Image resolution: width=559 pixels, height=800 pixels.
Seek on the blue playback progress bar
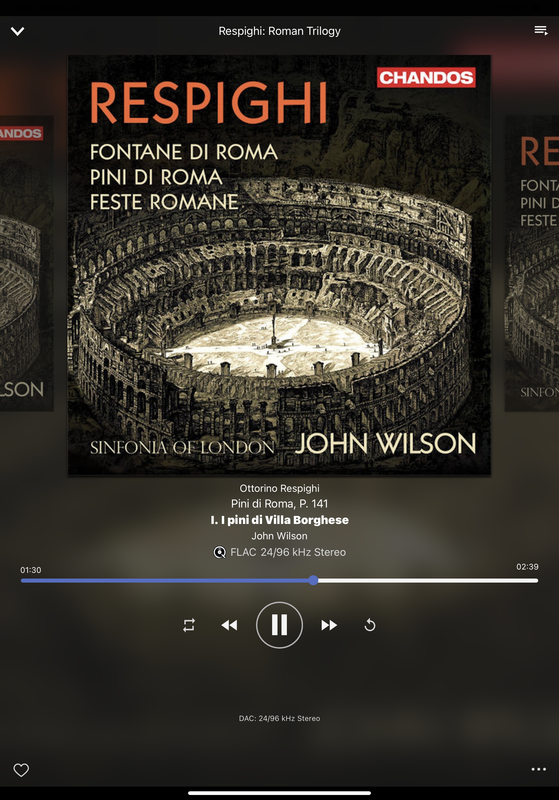[280, 581]
